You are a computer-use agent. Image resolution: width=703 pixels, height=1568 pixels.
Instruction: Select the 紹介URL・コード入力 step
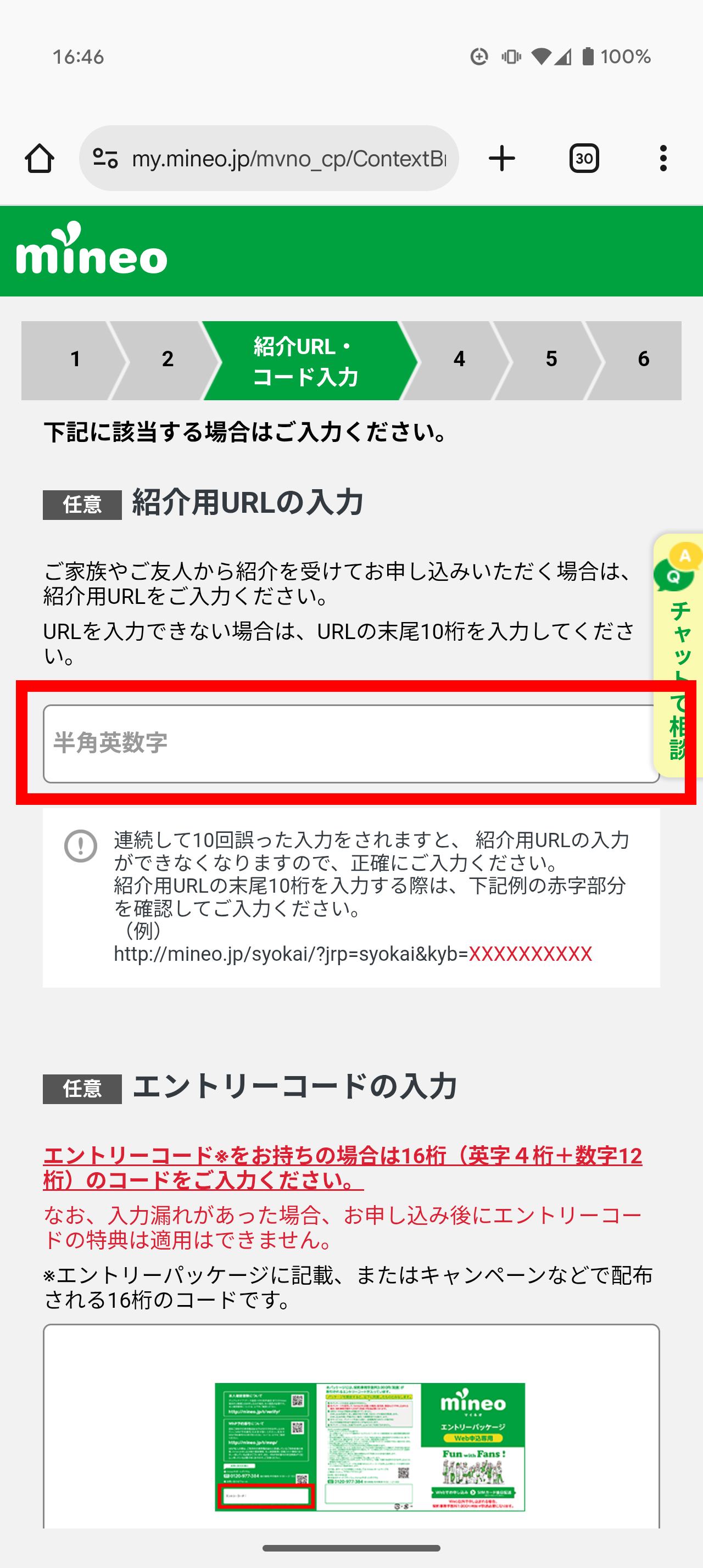[306, 361]
